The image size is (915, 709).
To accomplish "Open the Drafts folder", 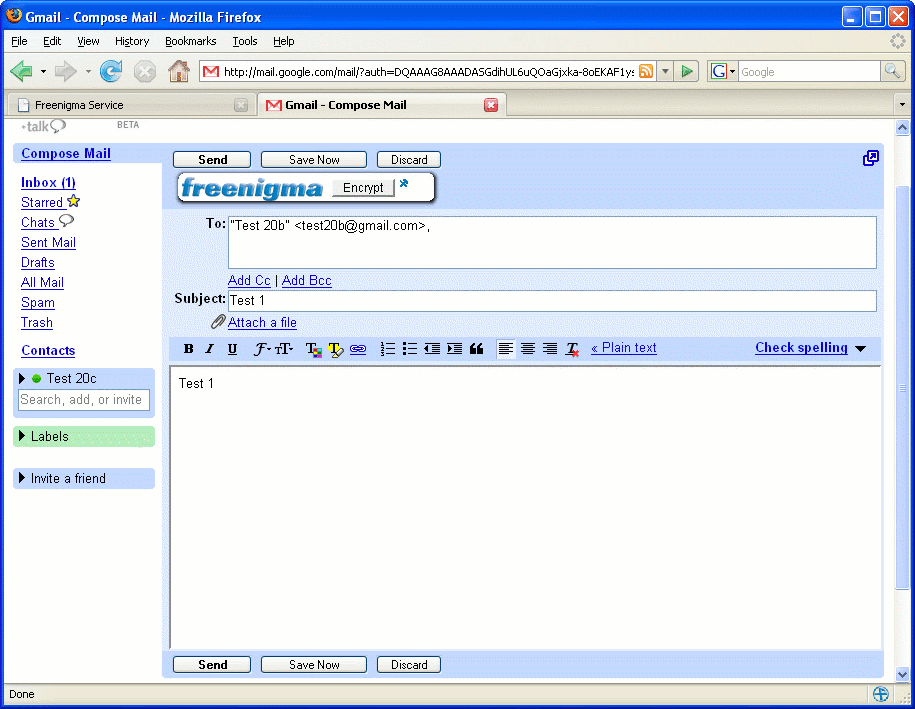I will pyautogui.click(x=38, y=263).
